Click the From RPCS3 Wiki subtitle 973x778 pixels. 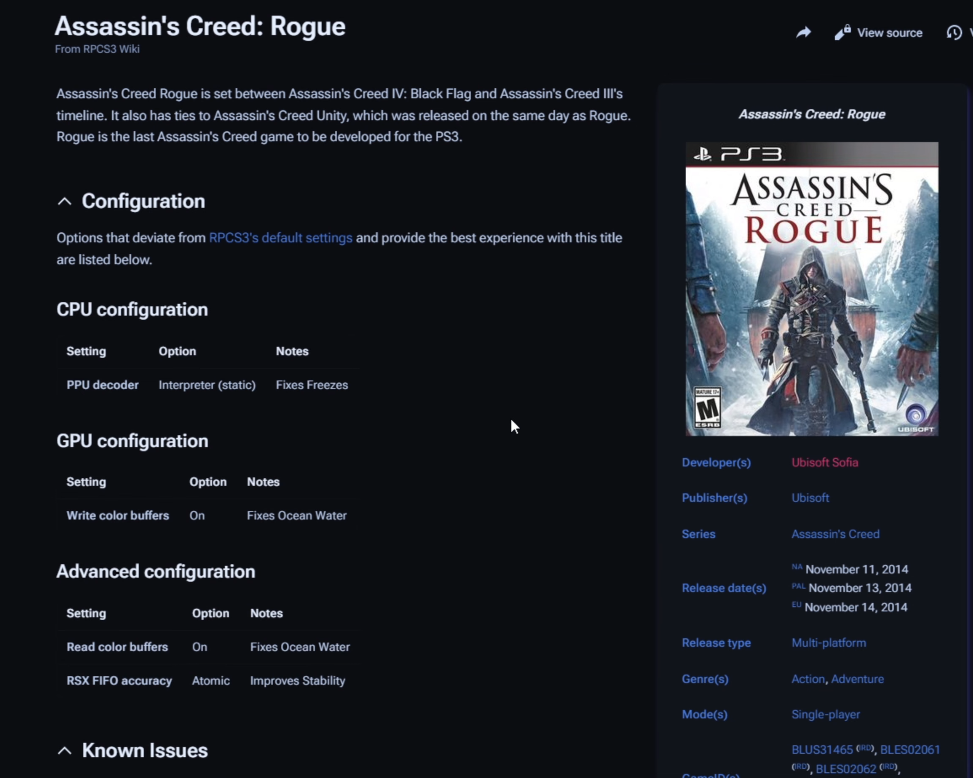point(97,49)
